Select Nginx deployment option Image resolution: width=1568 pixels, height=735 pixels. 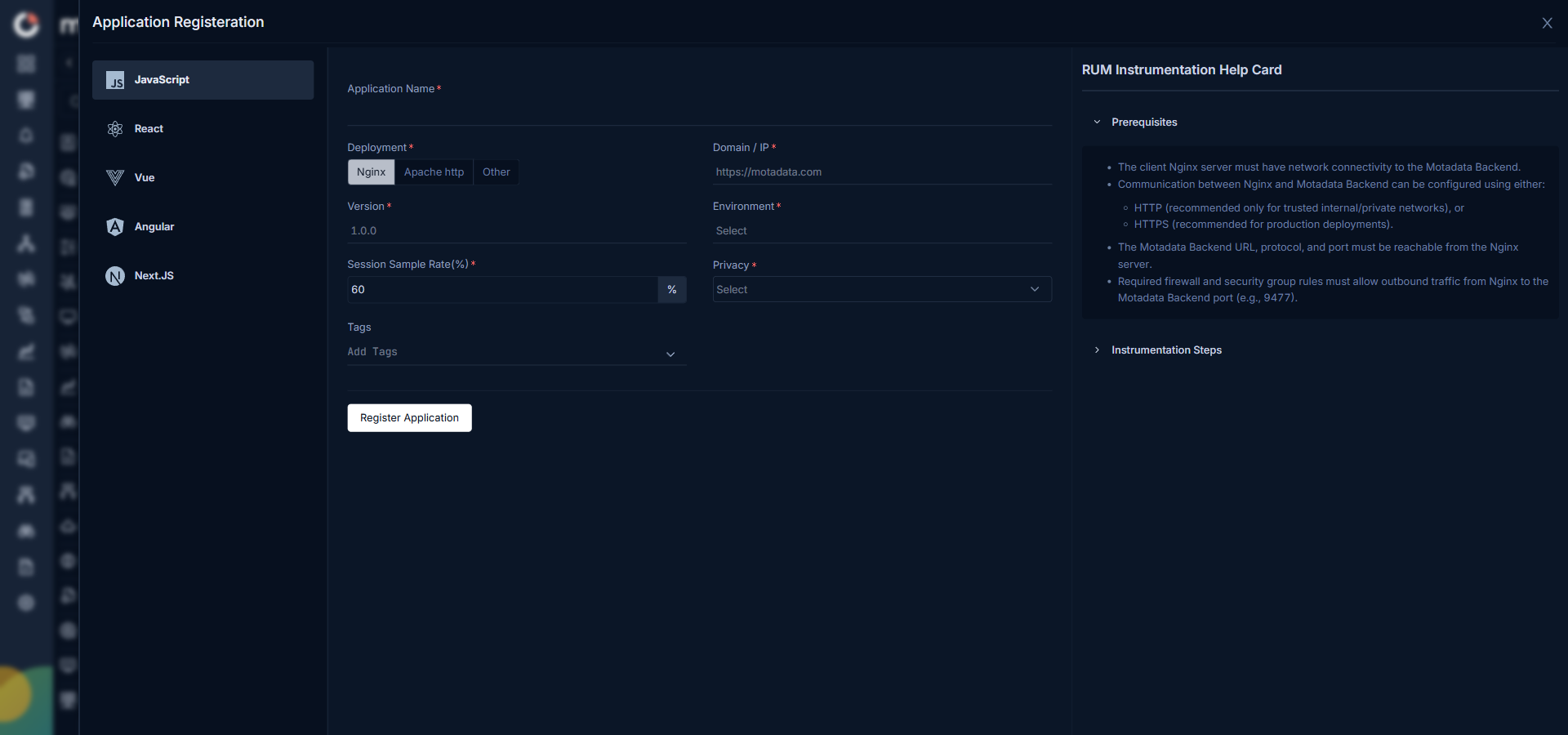point(371,172)
